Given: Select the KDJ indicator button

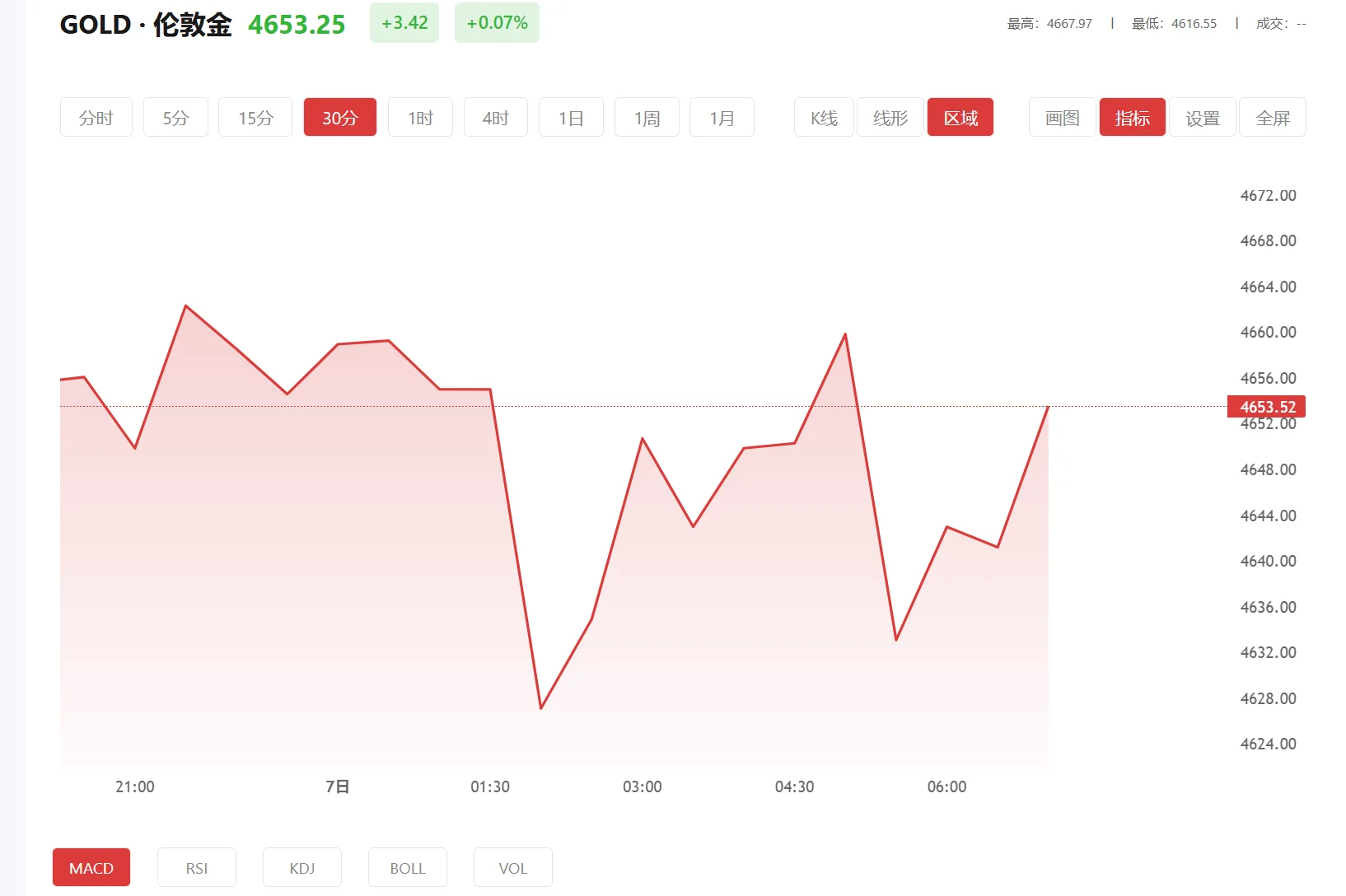Looking at the screenshot, I should pyautogui.click(x=301, y=867).
